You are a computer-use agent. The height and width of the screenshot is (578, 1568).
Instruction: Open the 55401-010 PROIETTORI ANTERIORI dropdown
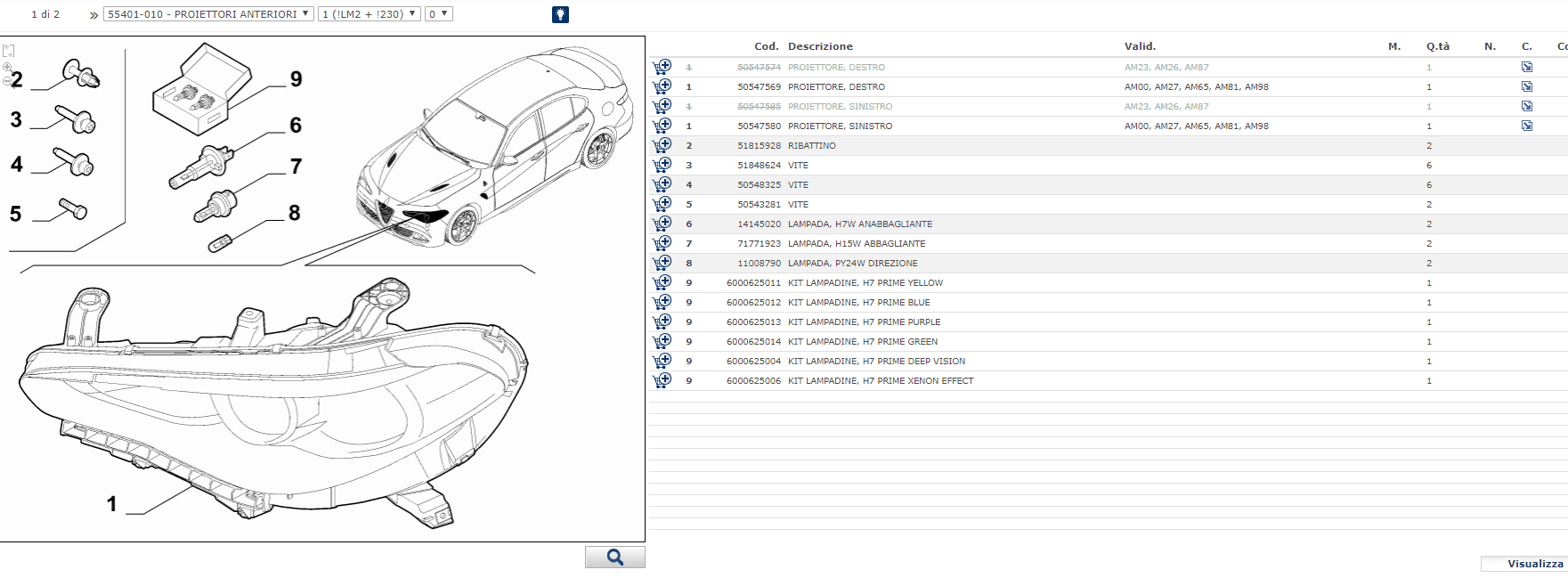tap(208, 14)
